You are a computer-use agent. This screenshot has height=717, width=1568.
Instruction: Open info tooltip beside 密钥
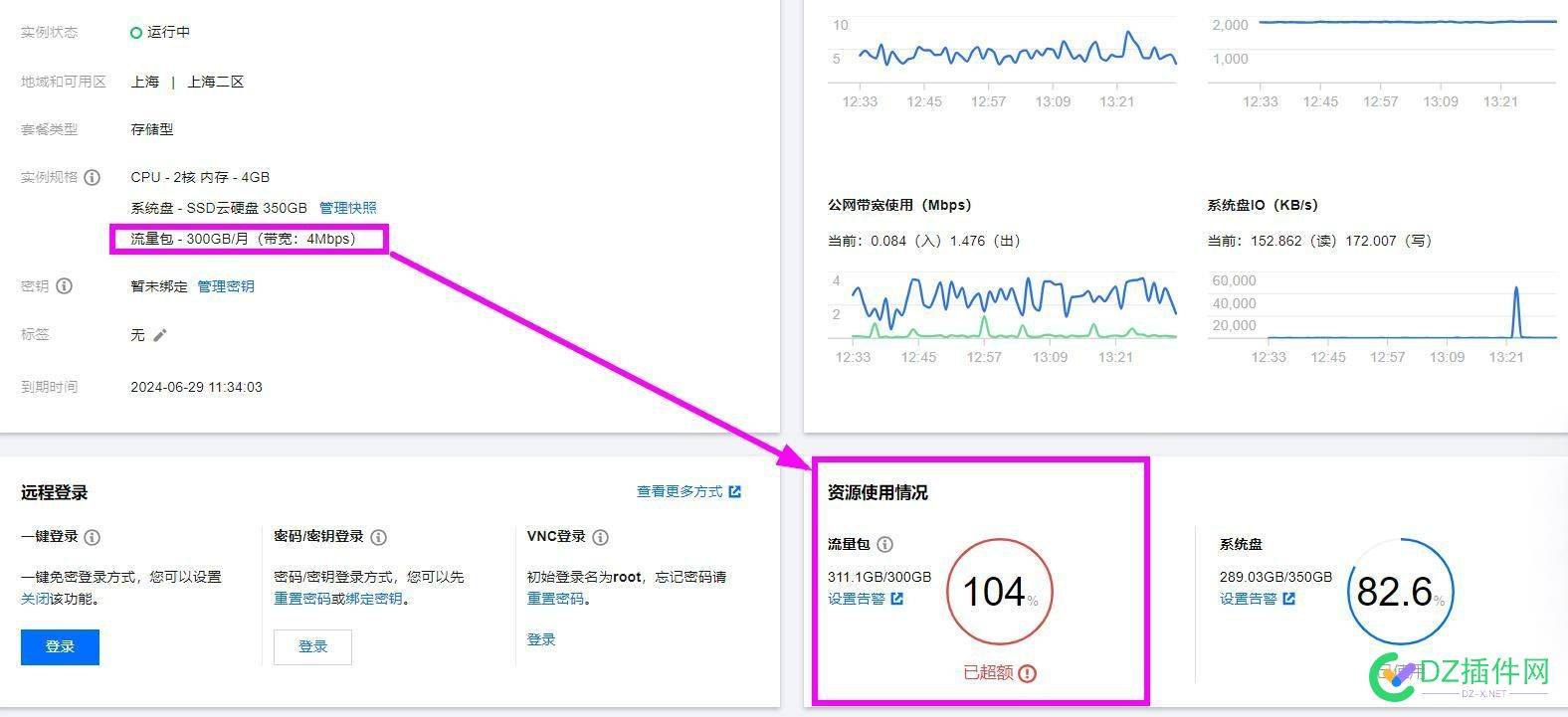pos(64,286)
